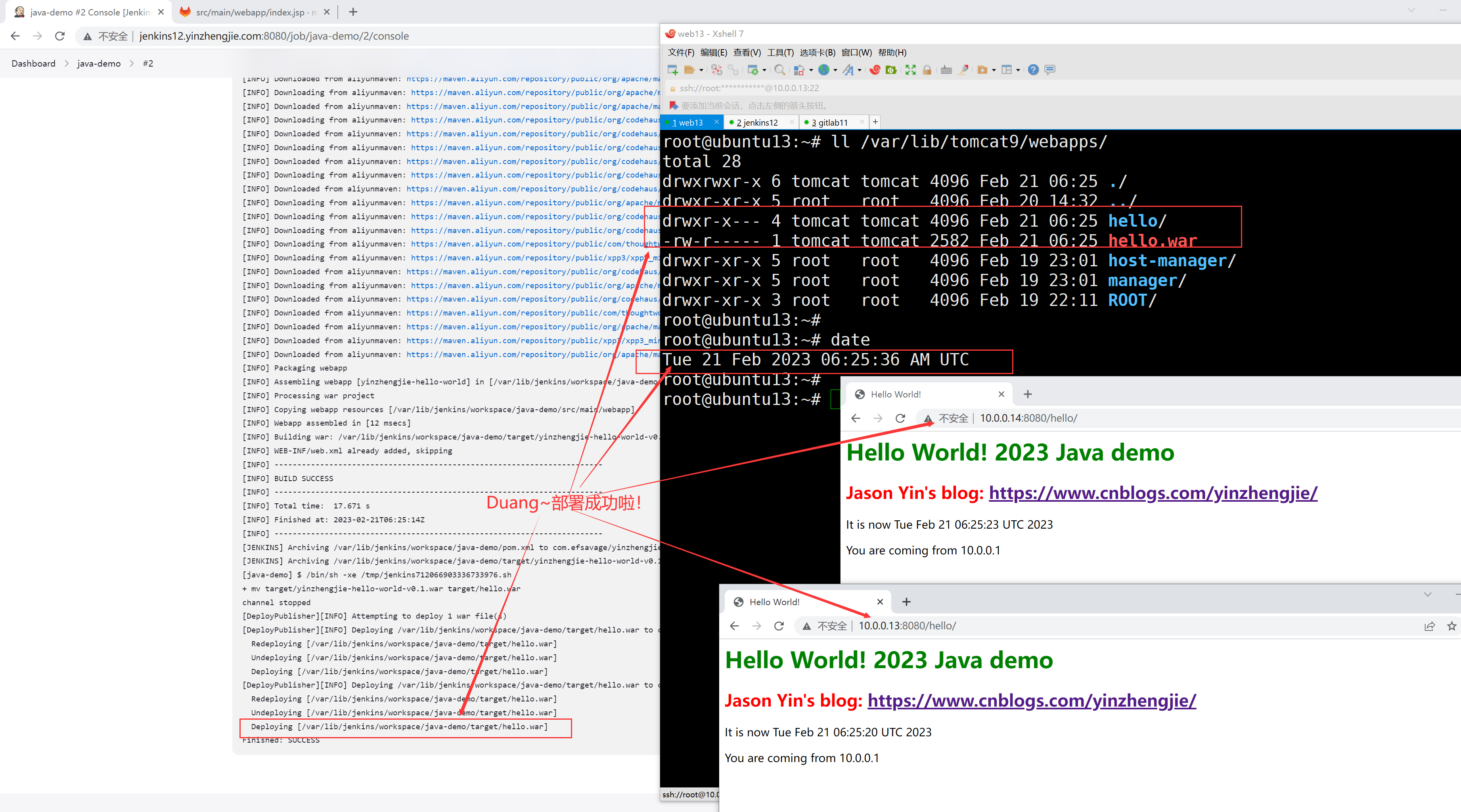Click the Xshell blue help icon

pos(1033,70)
